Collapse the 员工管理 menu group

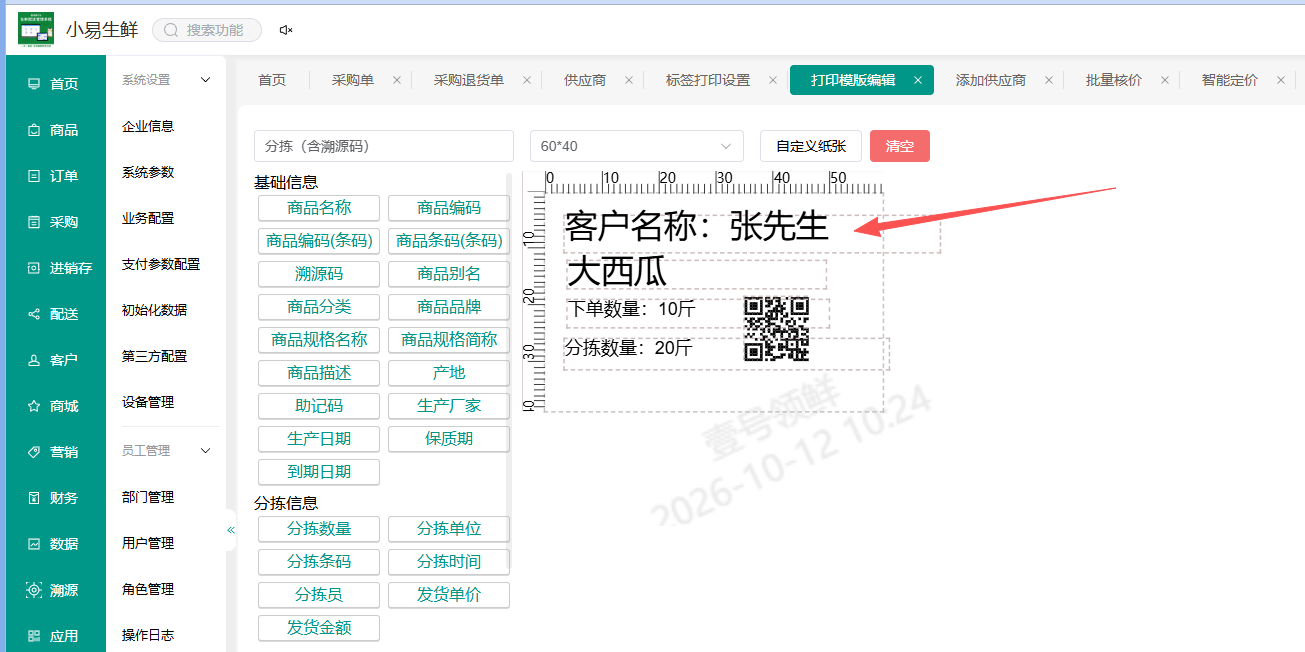pyautogui.click(x=206, y=451)
